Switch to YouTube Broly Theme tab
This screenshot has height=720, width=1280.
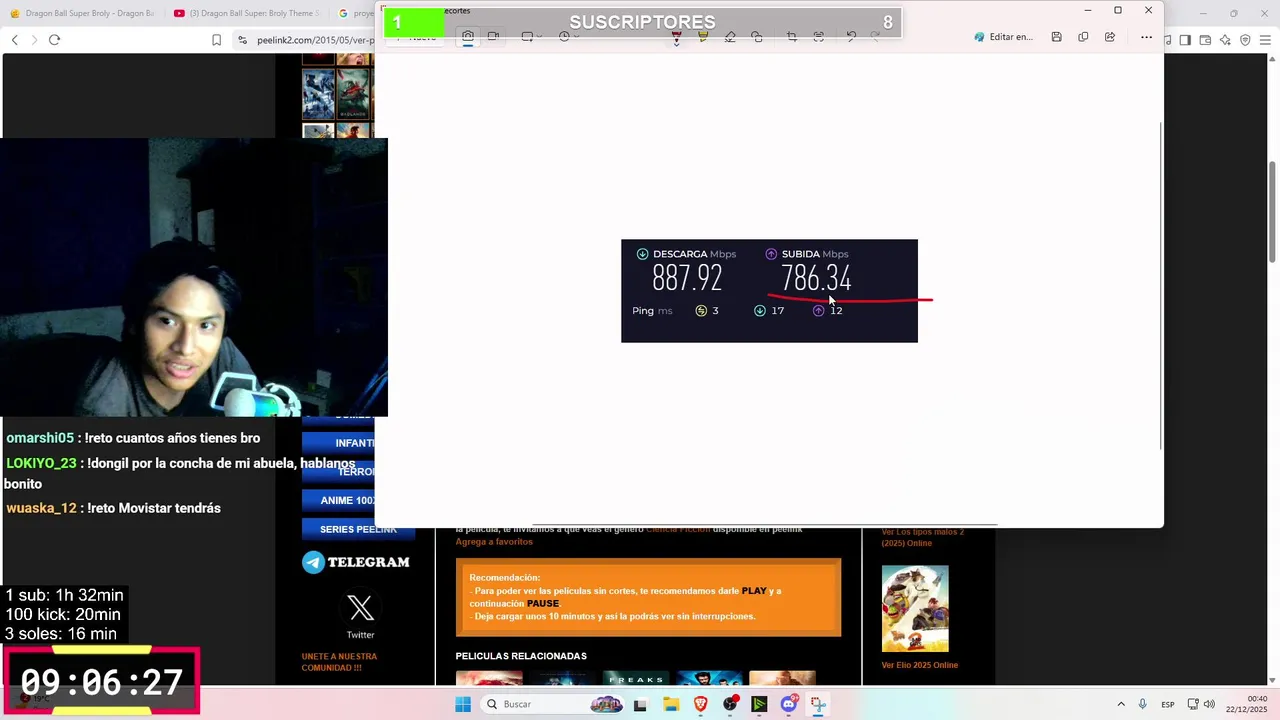click(247, 13)
